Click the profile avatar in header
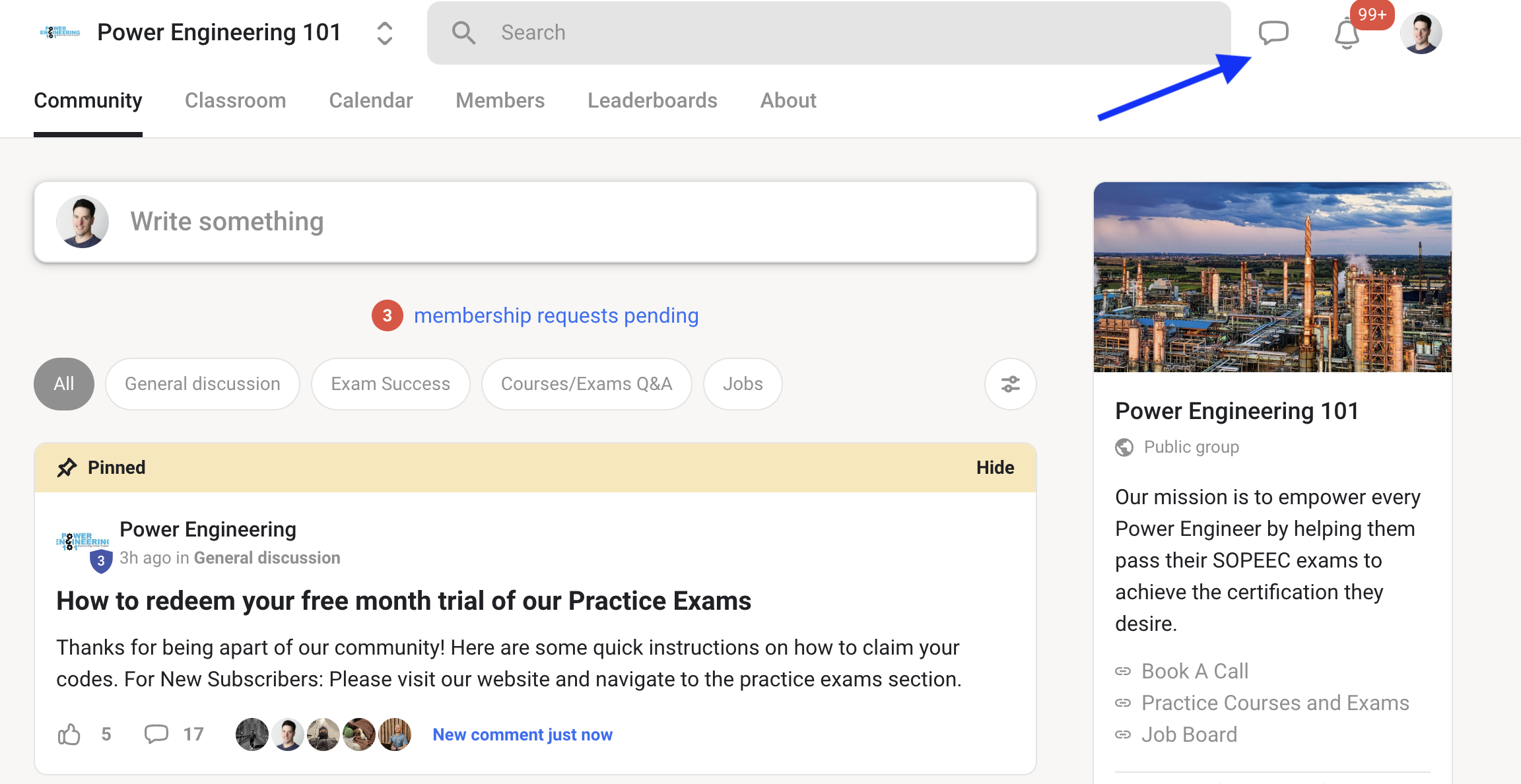1521x784 pixels. (x=1421, y=33)
